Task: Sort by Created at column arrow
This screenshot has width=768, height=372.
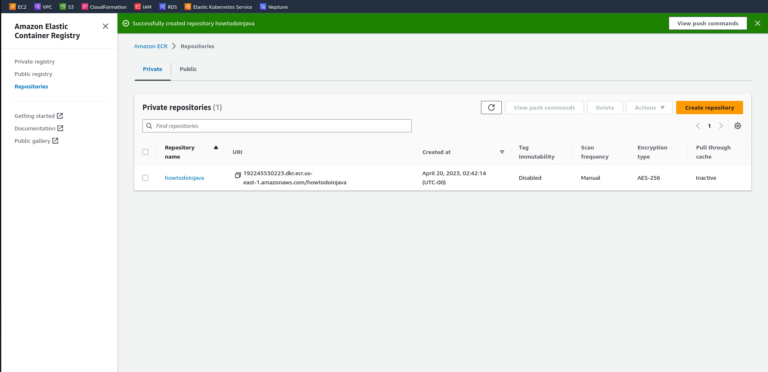Action: click(x=502, y=152)
